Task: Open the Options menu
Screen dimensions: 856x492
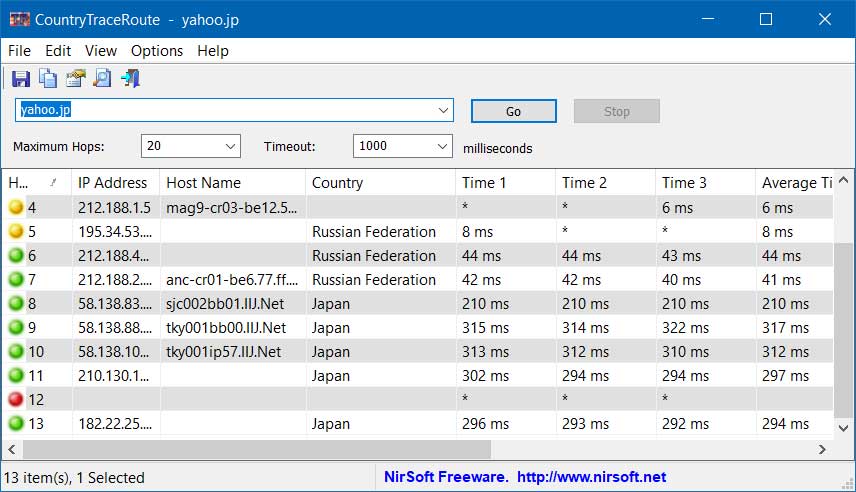Action: click(157, 51)
